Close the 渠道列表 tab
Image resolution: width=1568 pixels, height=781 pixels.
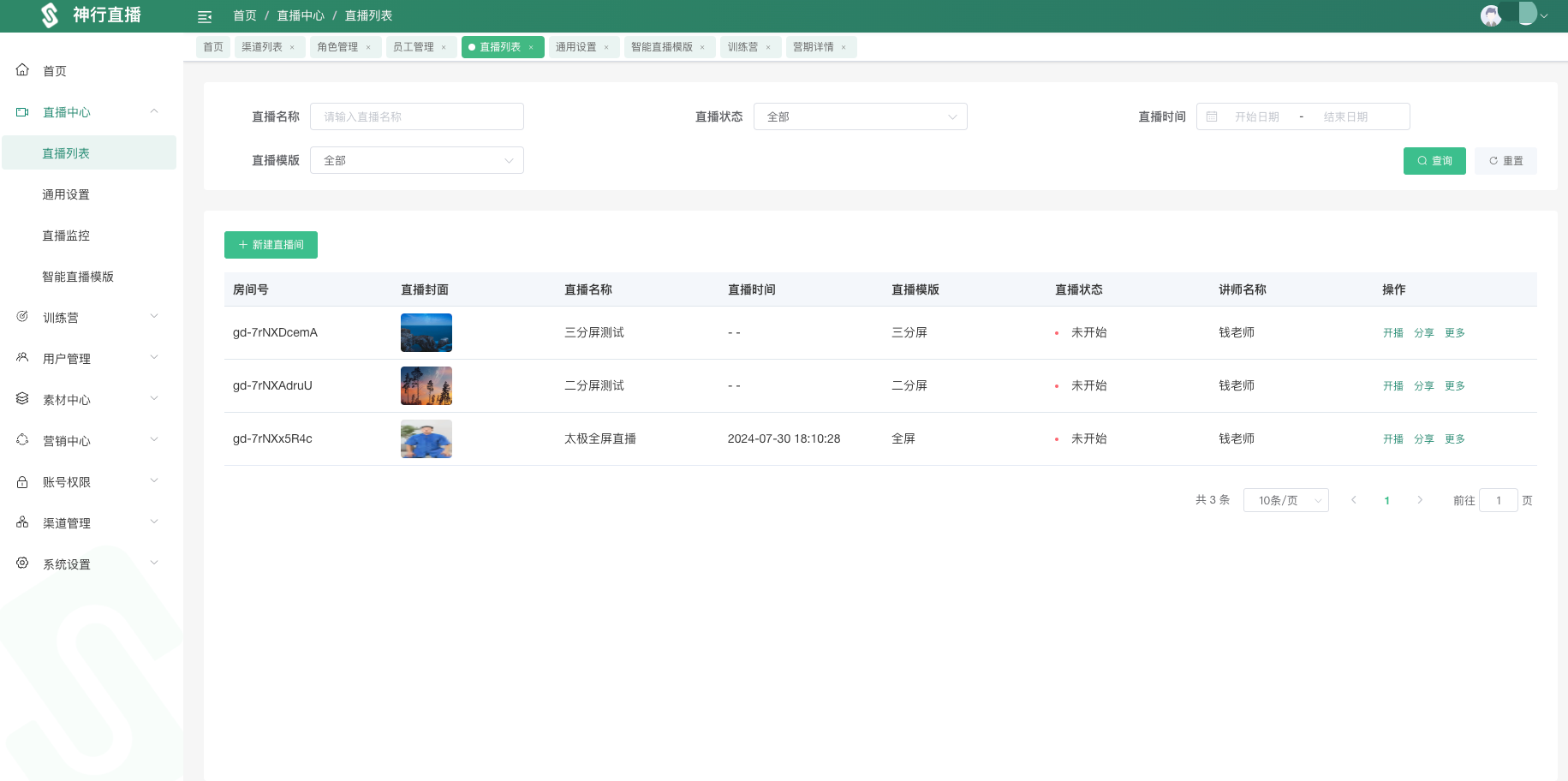(x=292, y=47)
